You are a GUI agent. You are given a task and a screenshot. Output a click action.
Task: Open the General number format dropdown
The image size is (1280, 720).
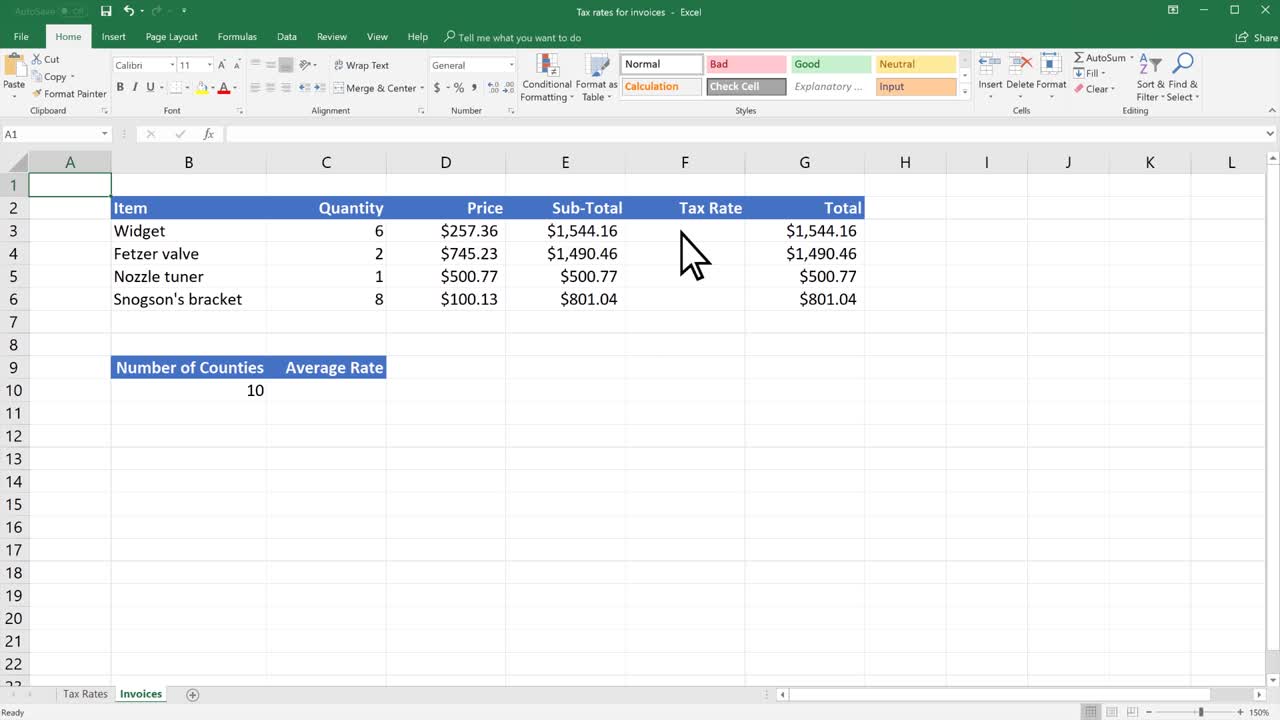(x=511, y=65)
